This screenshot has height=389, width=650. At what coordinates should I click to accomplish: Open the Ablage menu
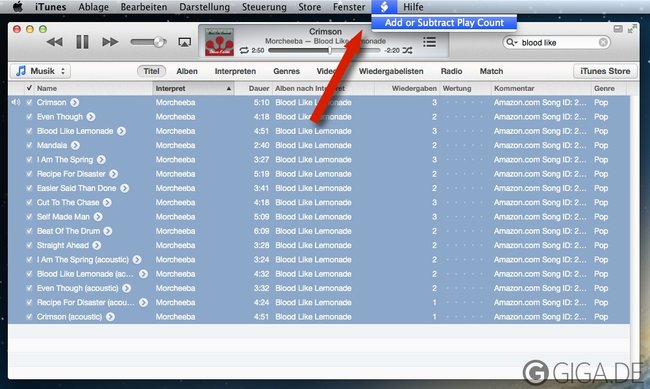tap(93, 7)
